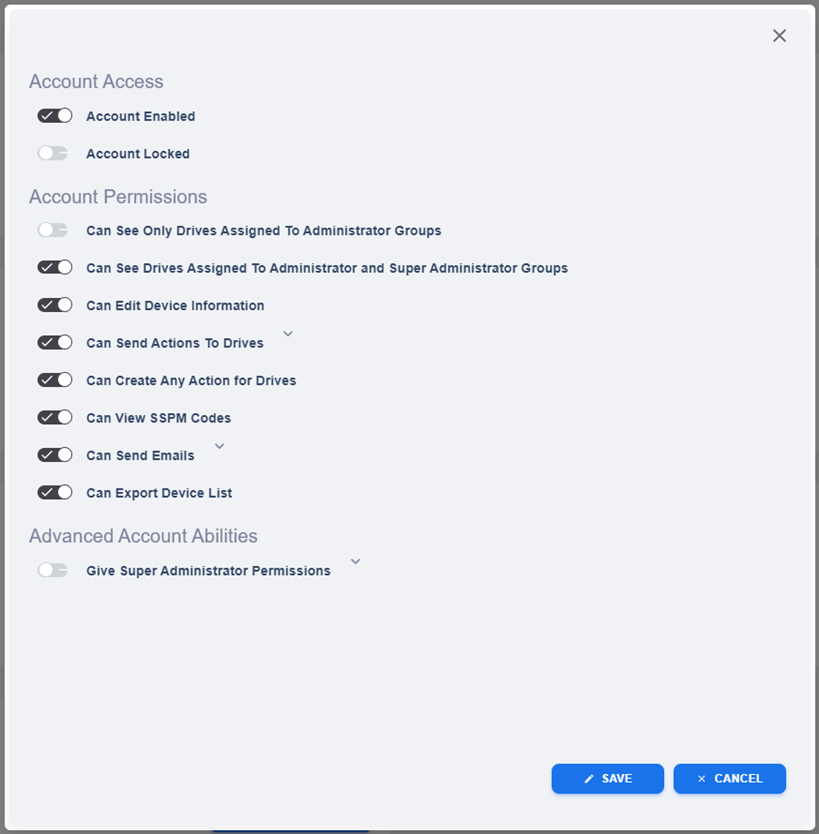Turn on the Account Locked switch
Image resolution: width=819 pixels, height=834 pixels.
pyautogui.click(x=53, y=154)
